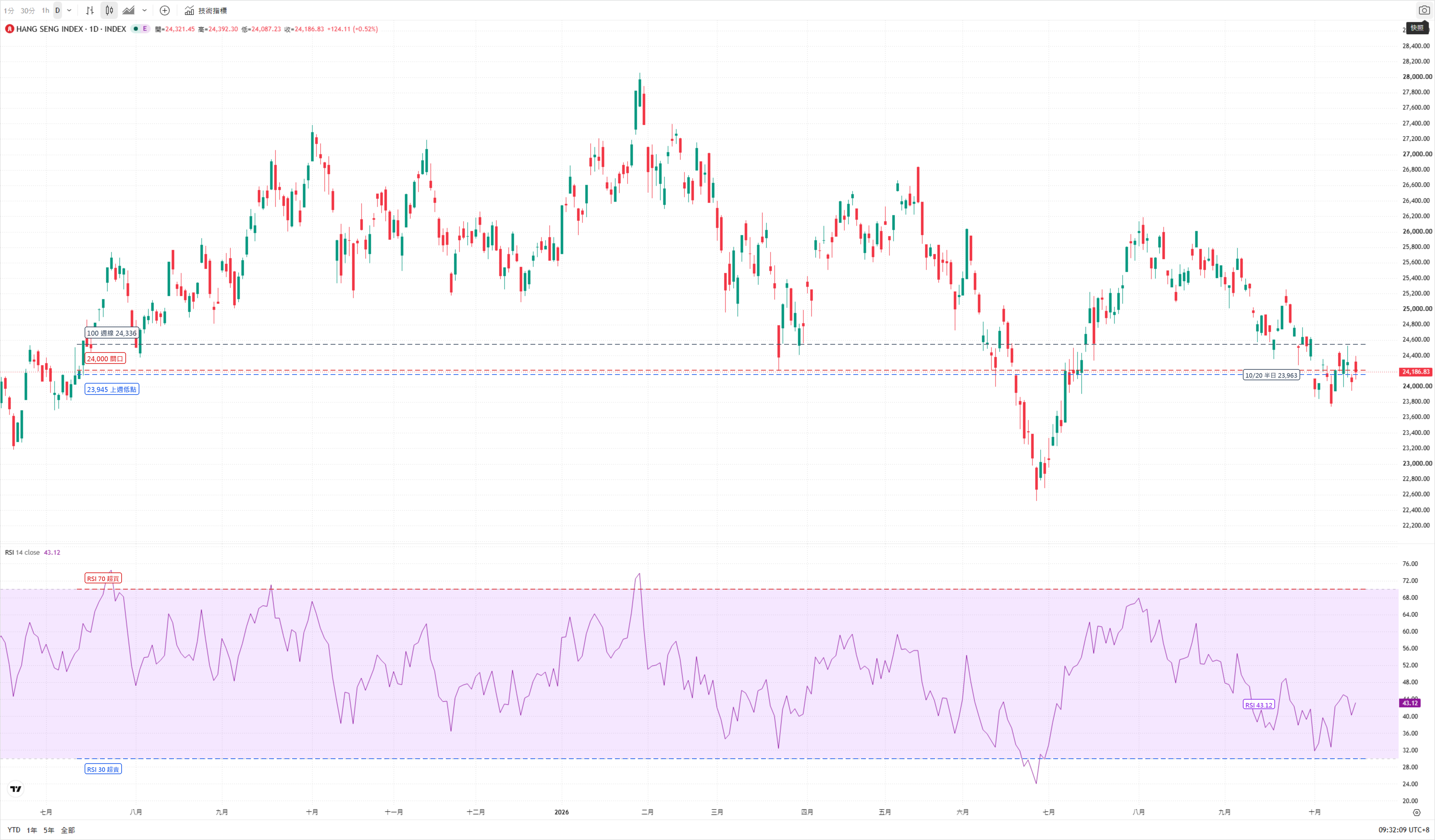Click the 43.12 RSI value tag on axis
Viewport: 1435px width, 840px height.
point(1409,703)
